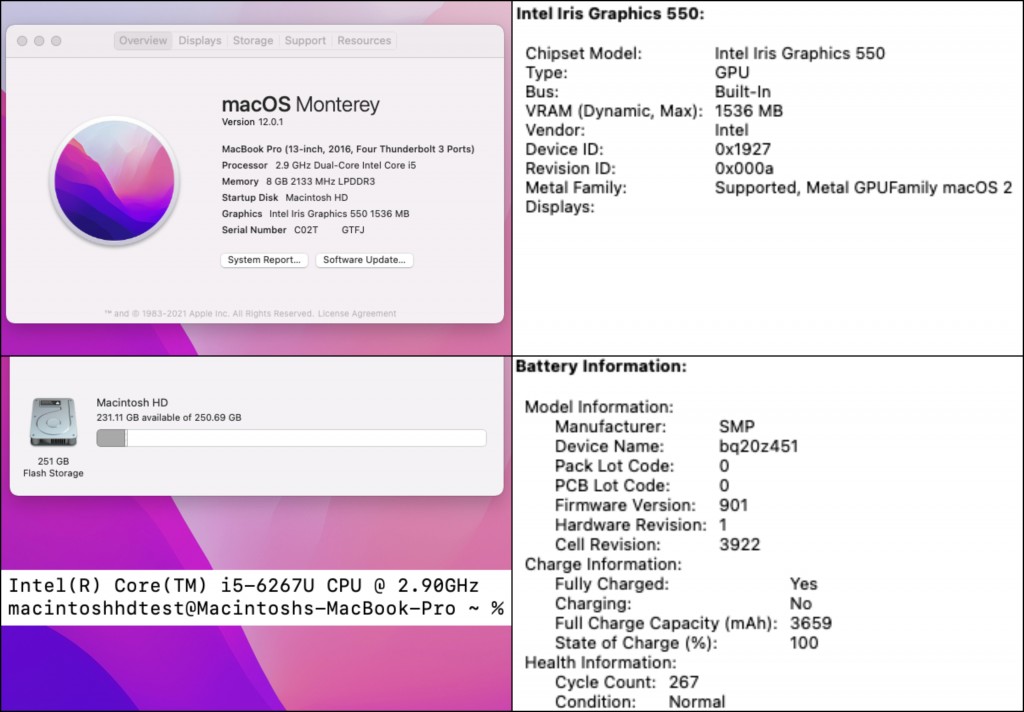Go to the Support tab
1024x712 pixels.
(x=305, y=40)
